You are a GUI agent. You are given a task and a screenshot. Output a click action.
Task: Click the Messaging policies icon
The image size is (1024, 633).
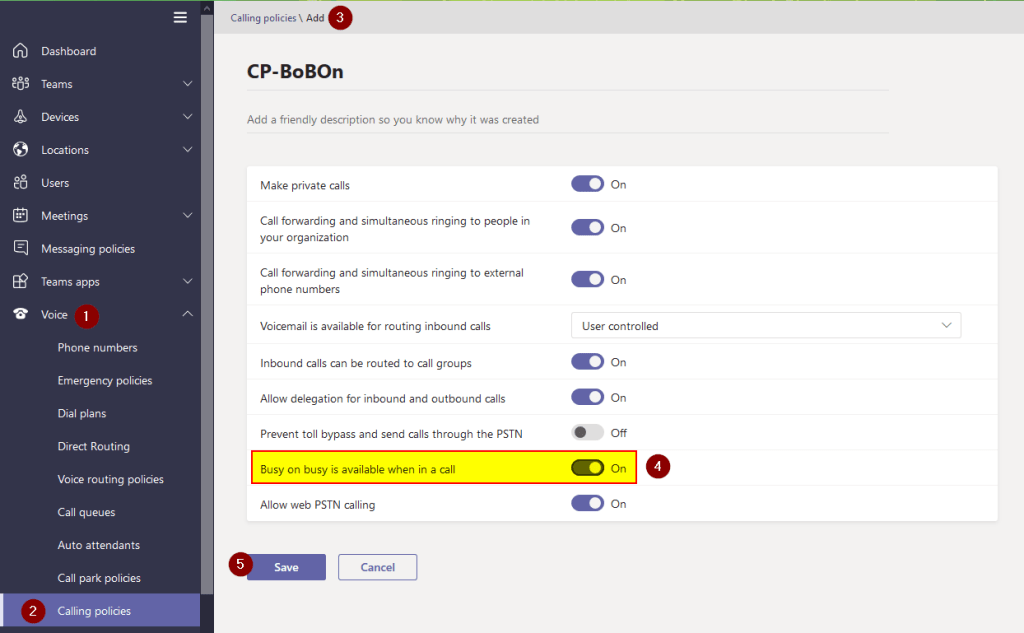[x=20, y=249]
